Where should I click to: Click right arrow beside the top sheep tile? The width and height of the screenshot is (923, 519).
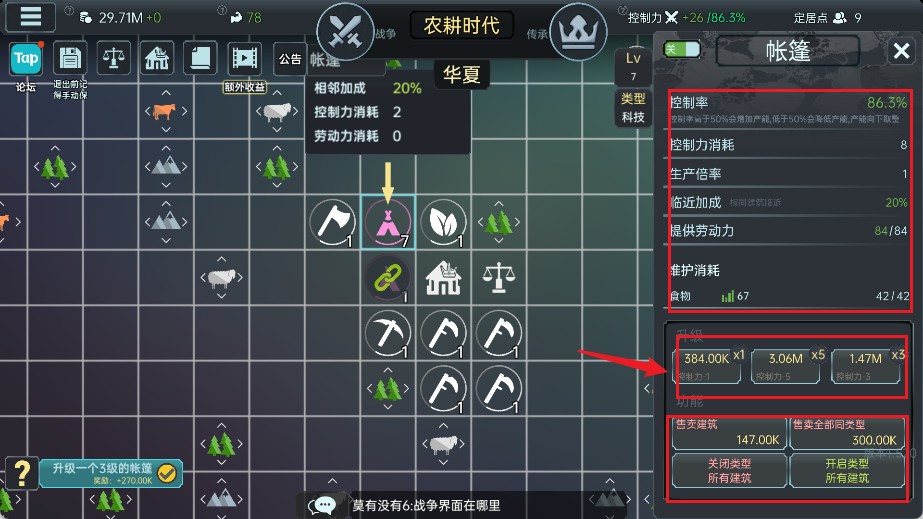tap(296, 111)
